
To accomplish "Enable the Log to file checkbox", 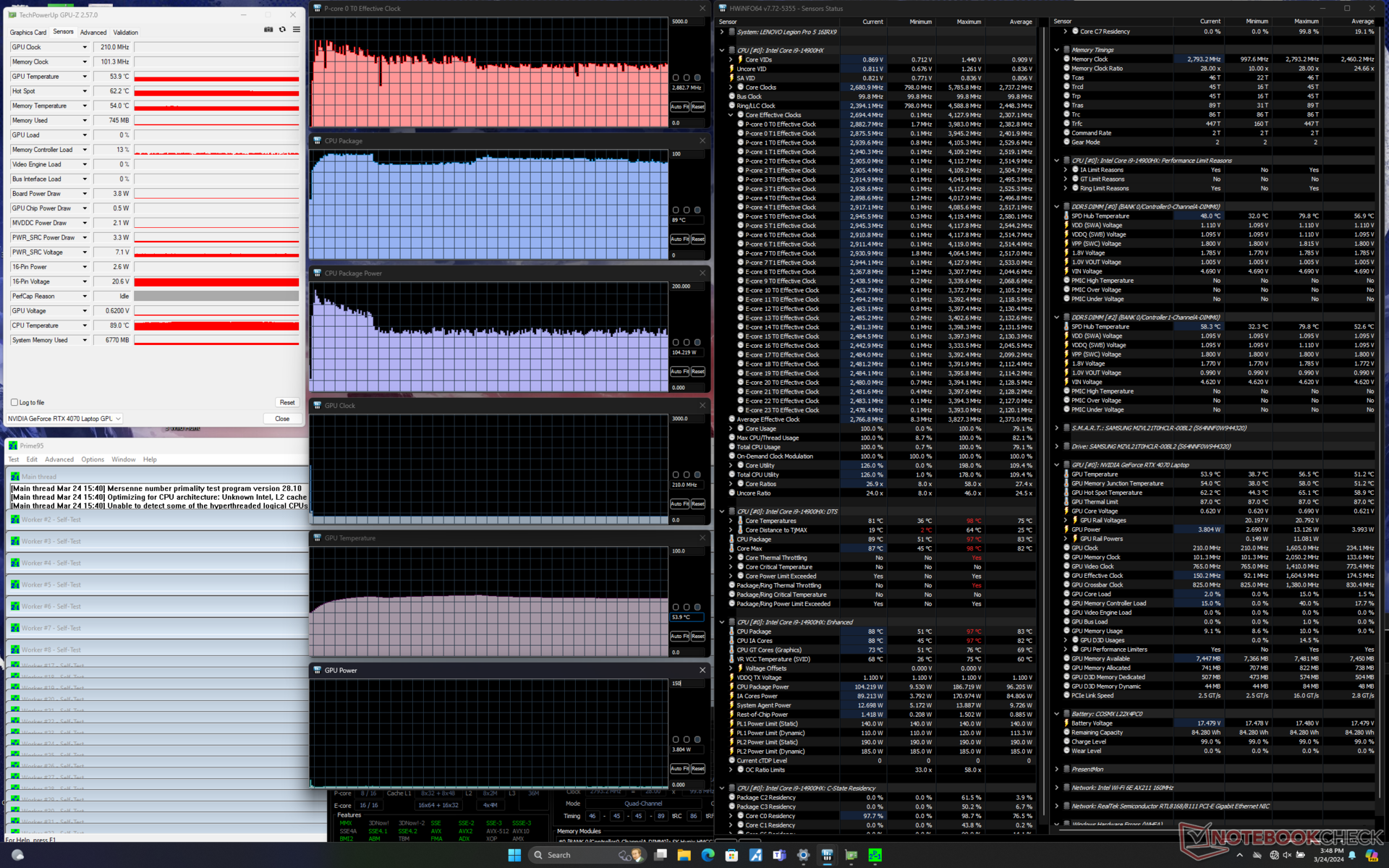I will (14, 402).
